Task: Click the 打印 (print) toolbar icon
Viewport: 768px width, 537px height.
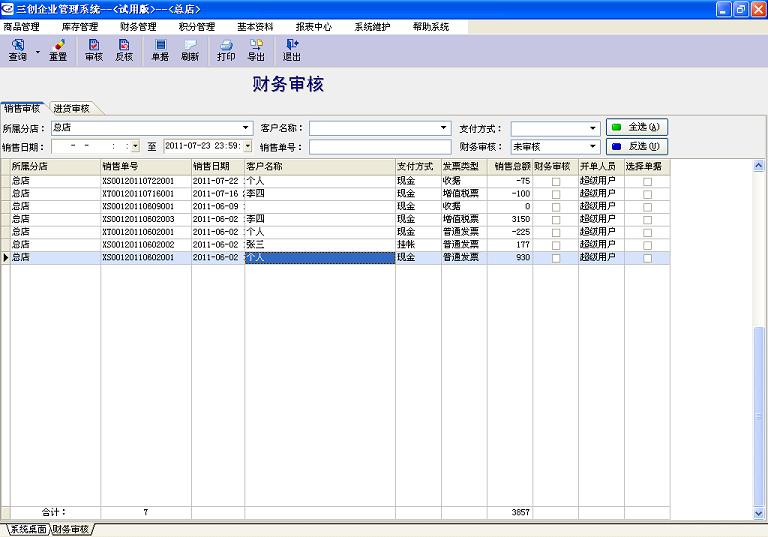Action: click(x=226, y=50)
